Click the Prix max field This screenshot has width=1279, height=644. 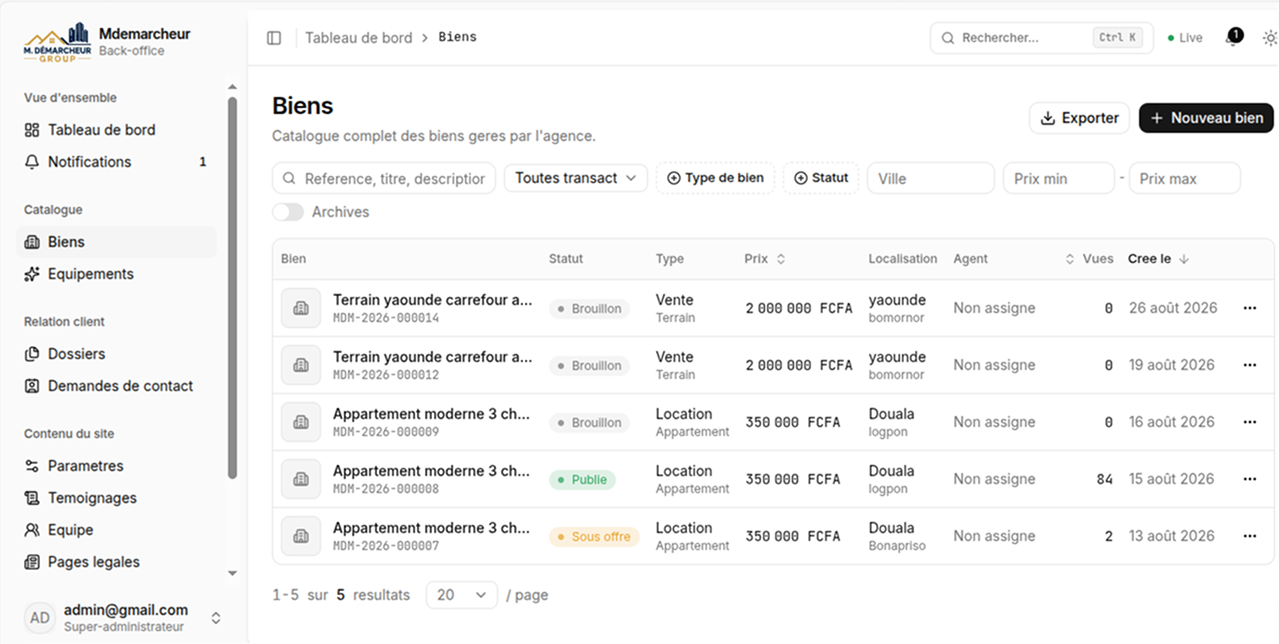(x=1185, y=178)
